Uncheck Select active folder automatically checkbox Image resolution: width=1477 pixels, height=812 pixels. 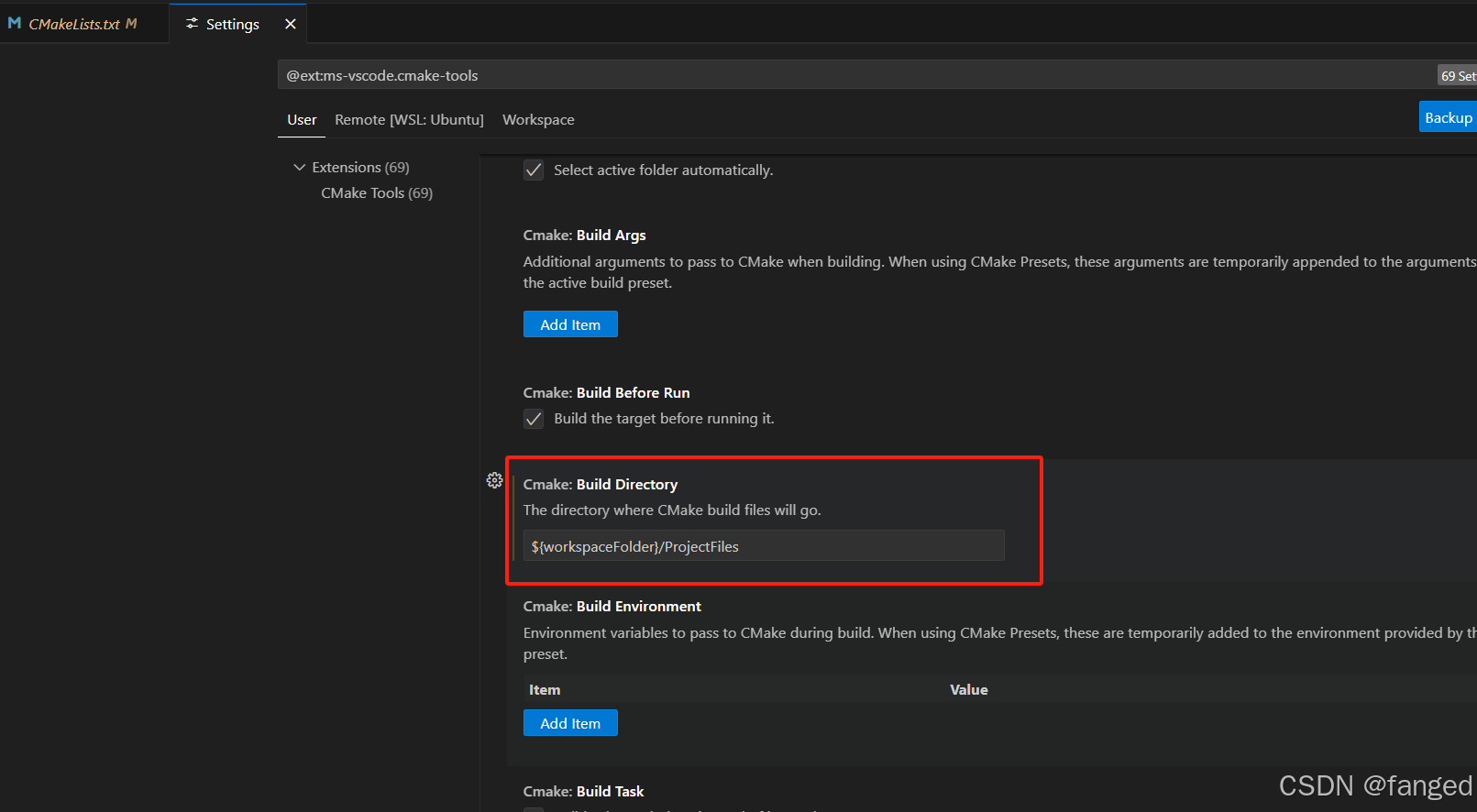tap(534, 170)
